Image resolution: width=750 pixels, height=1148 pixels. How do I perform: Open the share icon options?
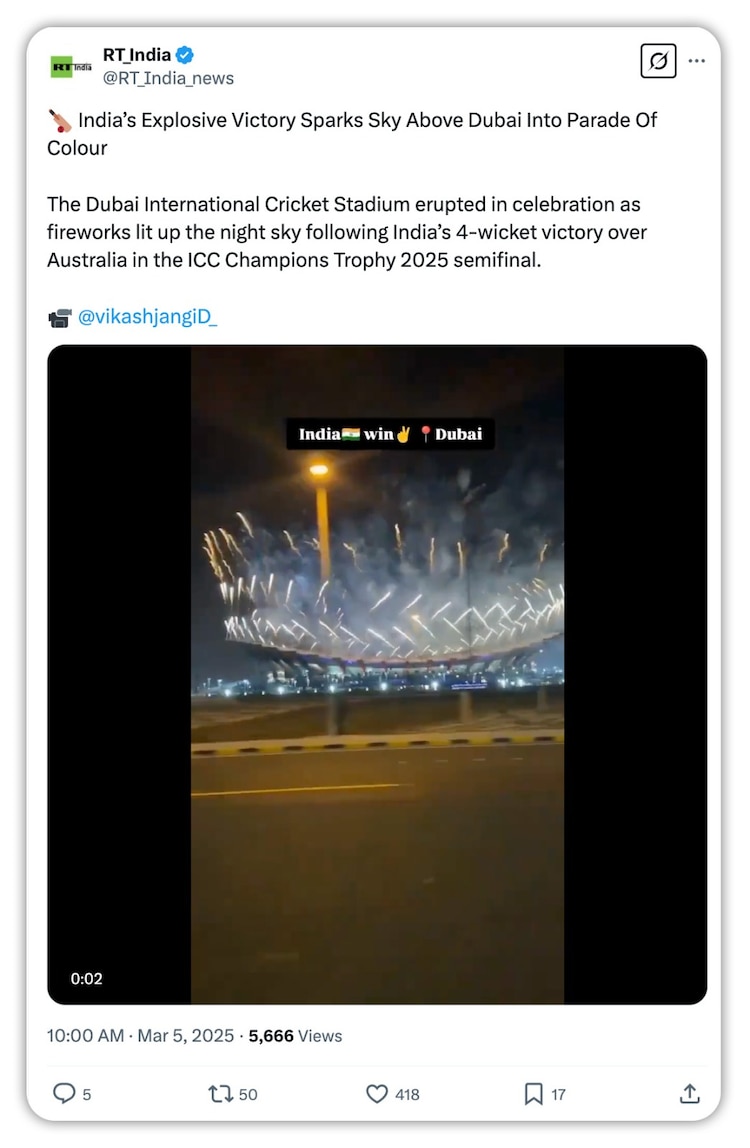pos(689,1094)
